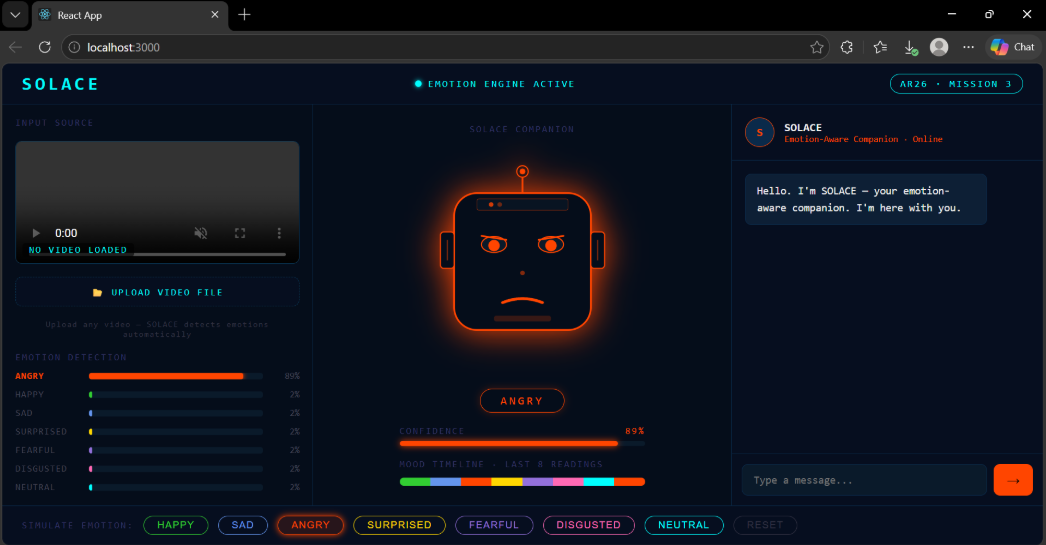Simulate the SAD emotion
Image resolution: width=1046 pixels, height=545 pixels.
tap(243, 525)
